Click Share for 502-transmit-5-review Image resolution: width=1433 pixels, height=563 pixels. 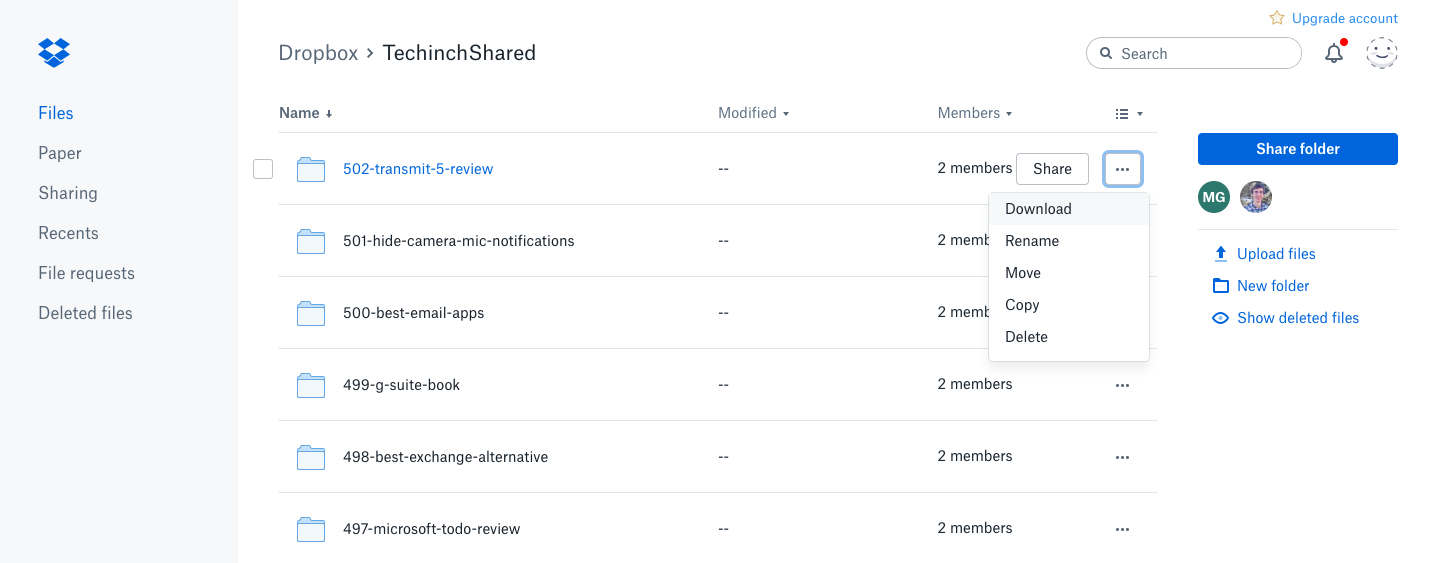[x=1052, y=169]
